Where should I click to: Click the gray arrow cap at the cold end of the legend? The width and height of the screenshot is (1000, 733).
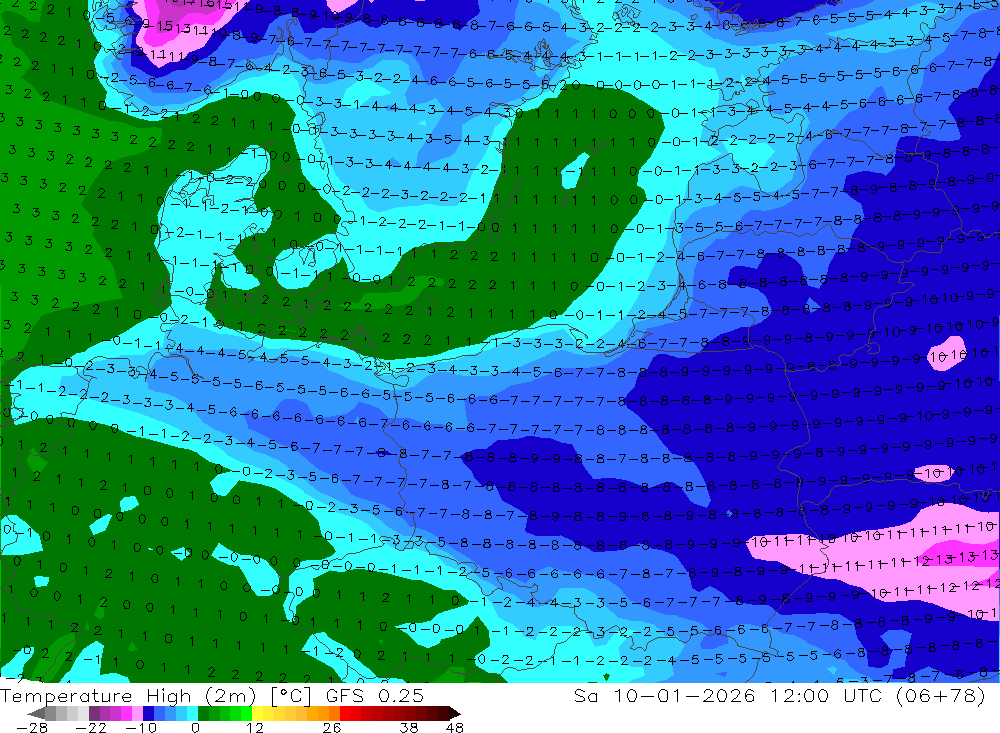[37, 713]
